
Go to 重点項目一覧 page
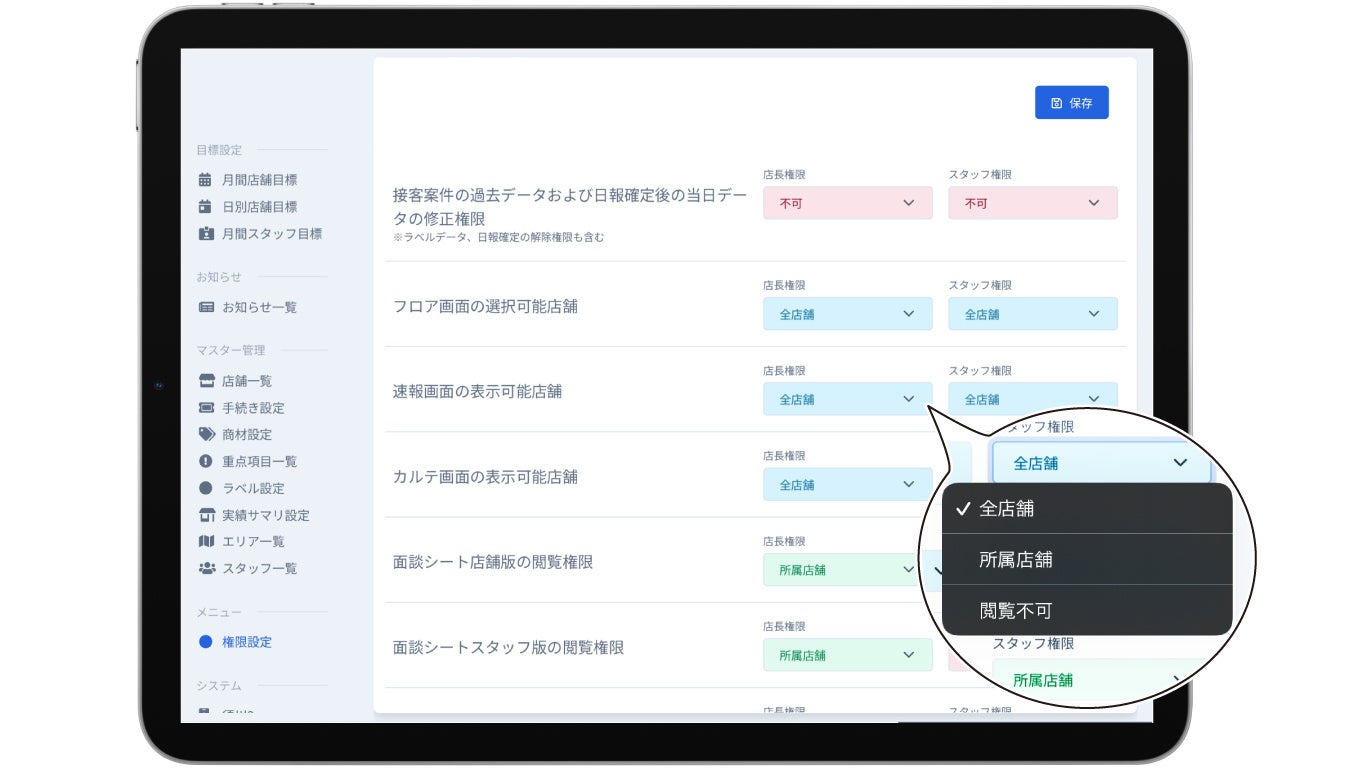[260, 461]
